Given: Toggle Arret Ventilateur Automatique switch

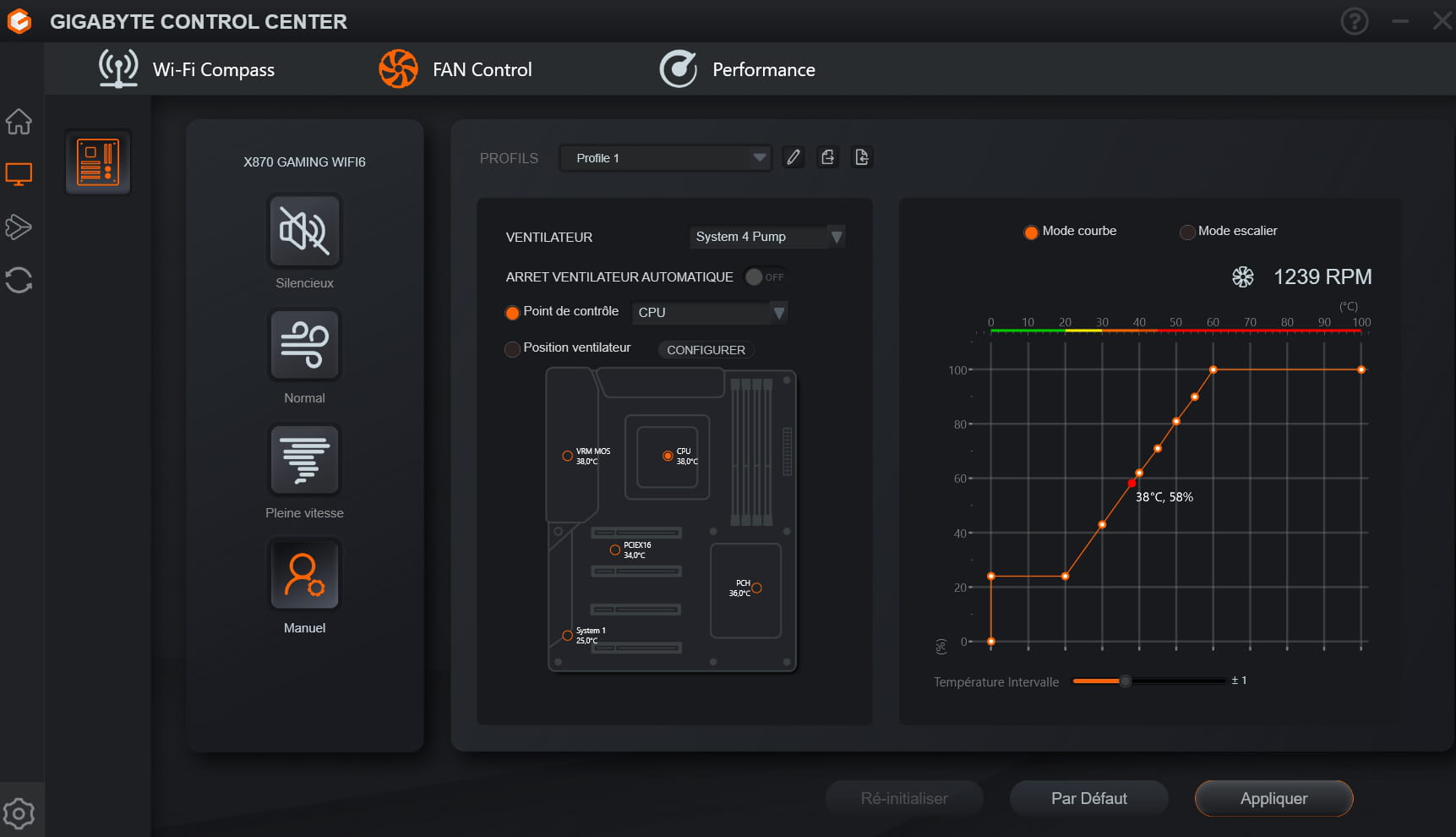Looking at the screenshot, I should pos(765,277).
